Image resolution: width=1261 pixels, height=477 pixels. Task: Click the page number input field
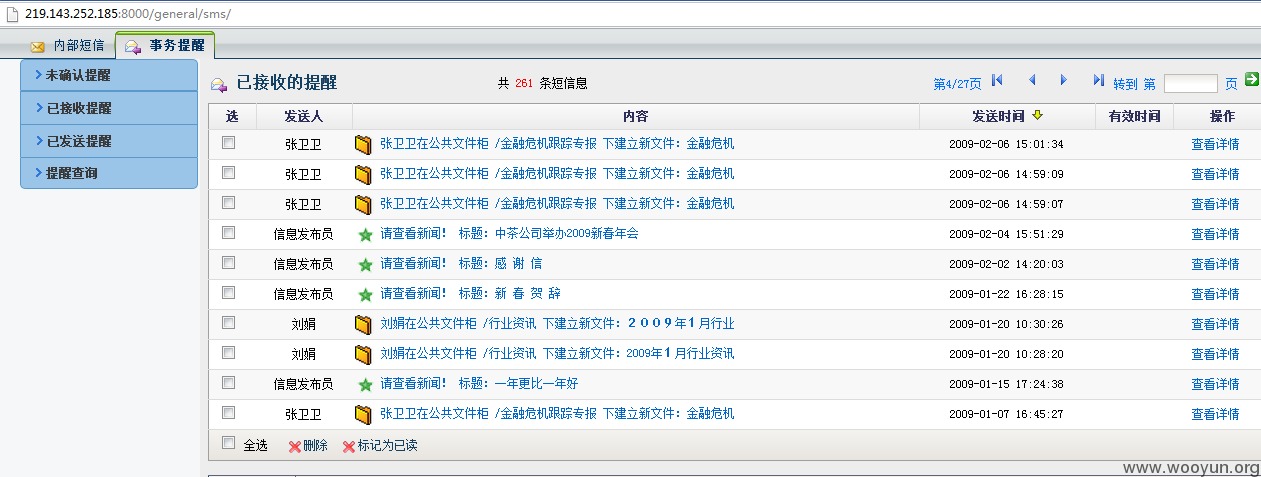pyautogui.click(x=1190, y=84)
